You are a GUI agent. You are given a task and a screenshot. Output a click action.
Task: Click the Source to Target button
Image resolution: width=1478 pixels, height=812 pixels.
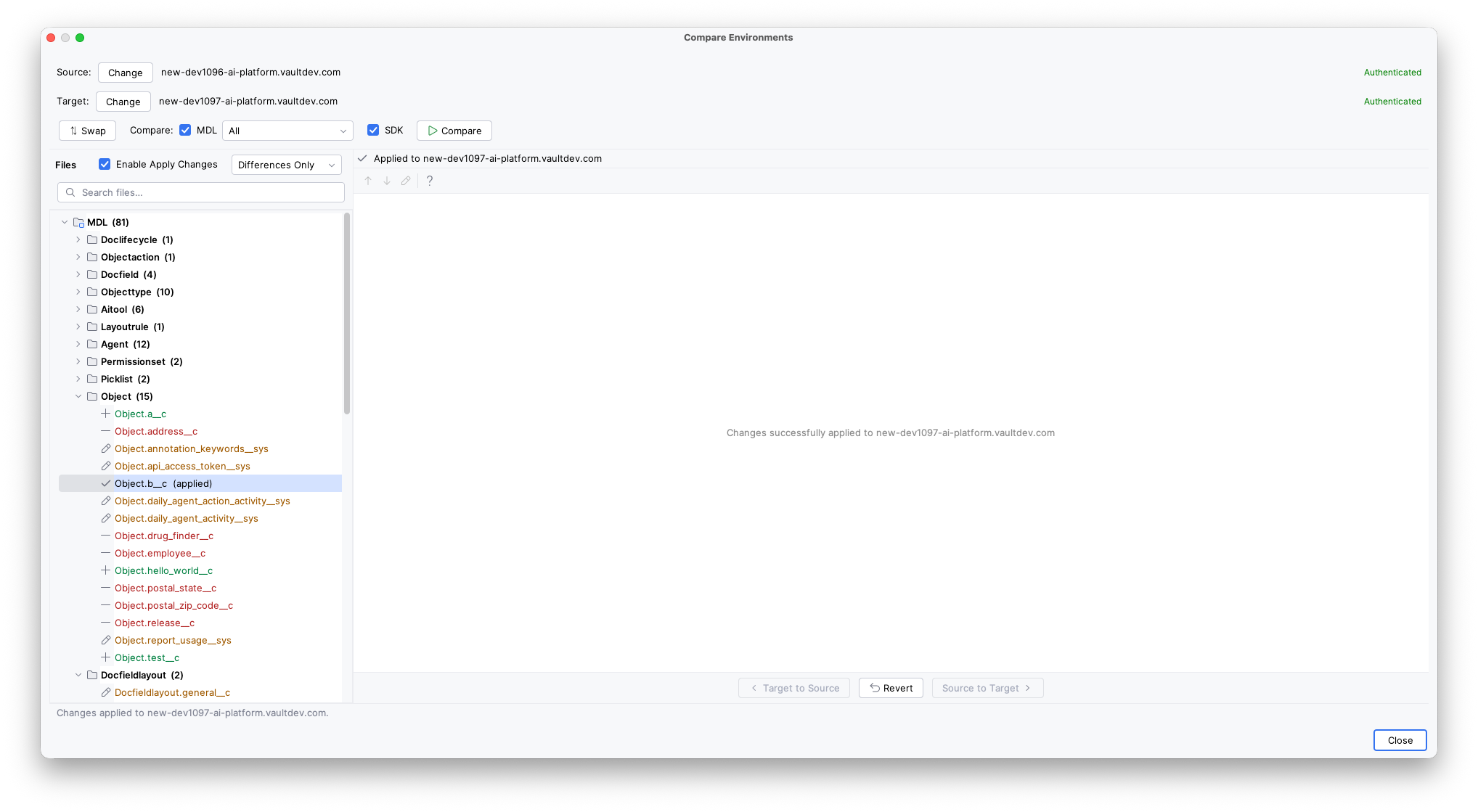point(988,688)
